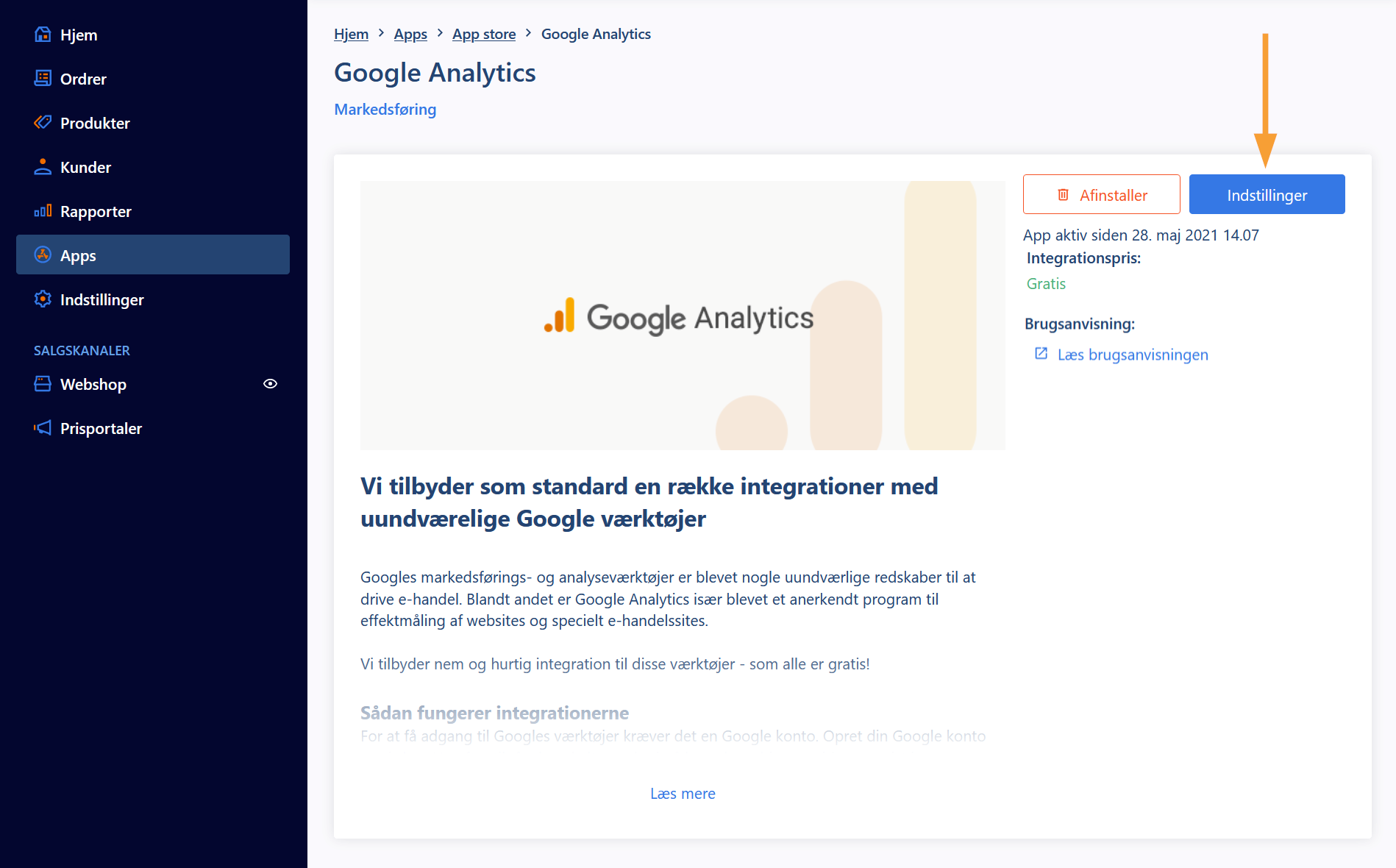Open the Læs brugsanvisningen link
Image resolution: width=1396 pixels, height=868 pixels.
[x=1133, y=355]
